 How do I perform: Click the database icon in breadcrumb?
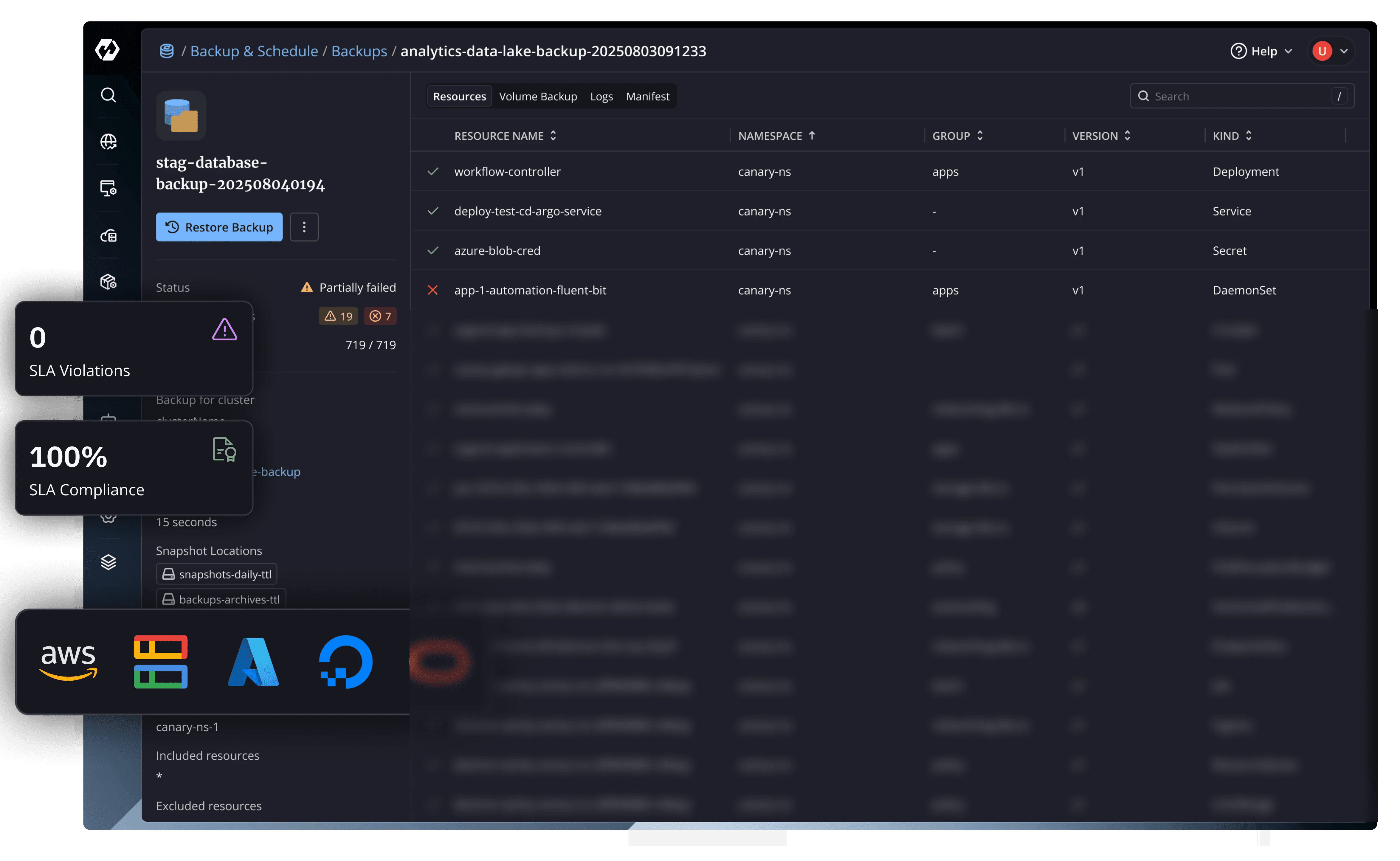[x=166, y=51]
